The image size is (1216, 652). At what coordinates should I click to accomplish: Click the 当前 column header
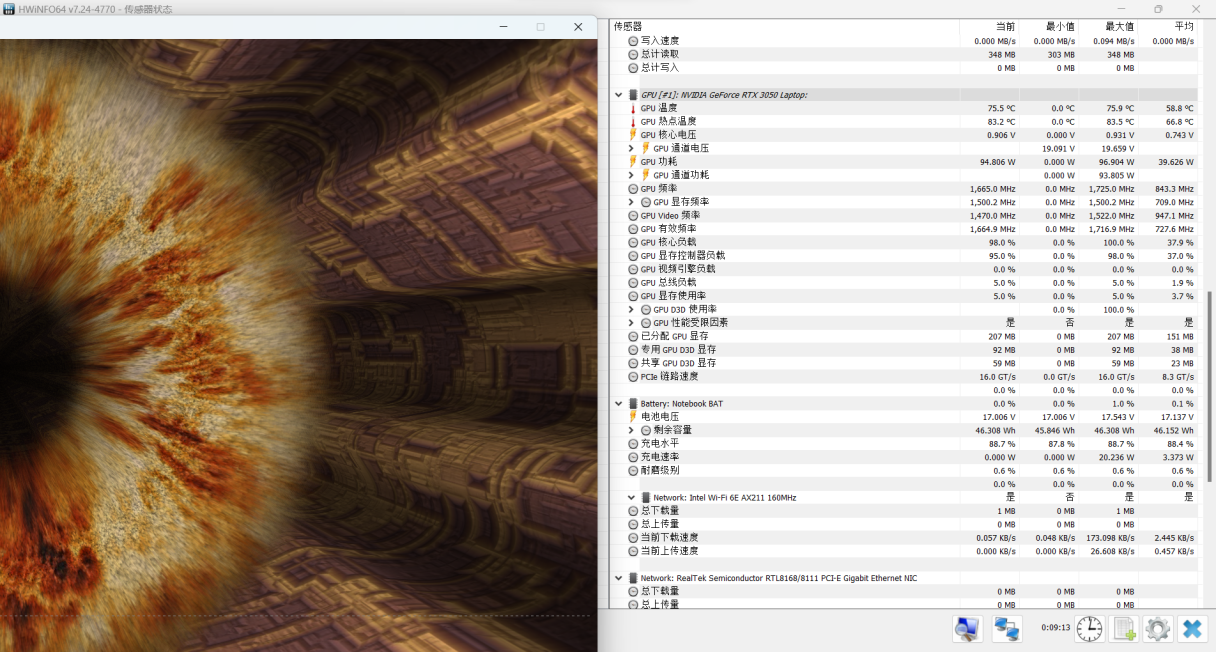click(x=1005, y=27)
